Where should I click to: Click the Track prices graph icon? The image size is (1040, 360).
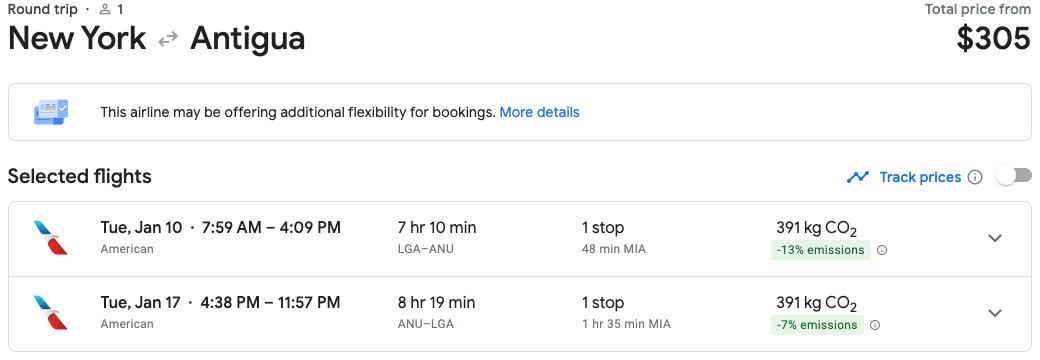click(858, 177)
